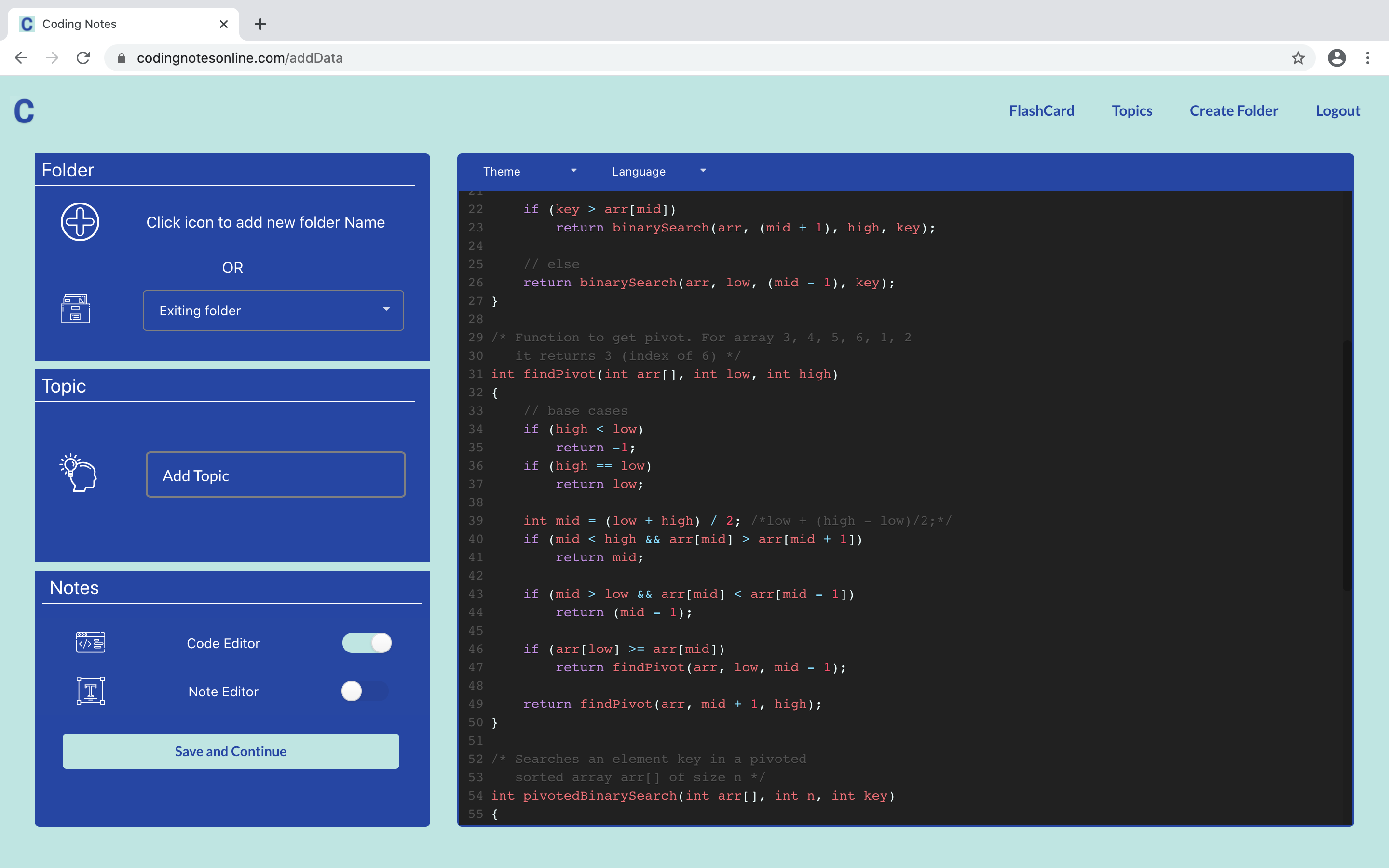Click the bookmark star in the address bar
The height and width of the screenshot is (868, 1389).
[1298, 57]
